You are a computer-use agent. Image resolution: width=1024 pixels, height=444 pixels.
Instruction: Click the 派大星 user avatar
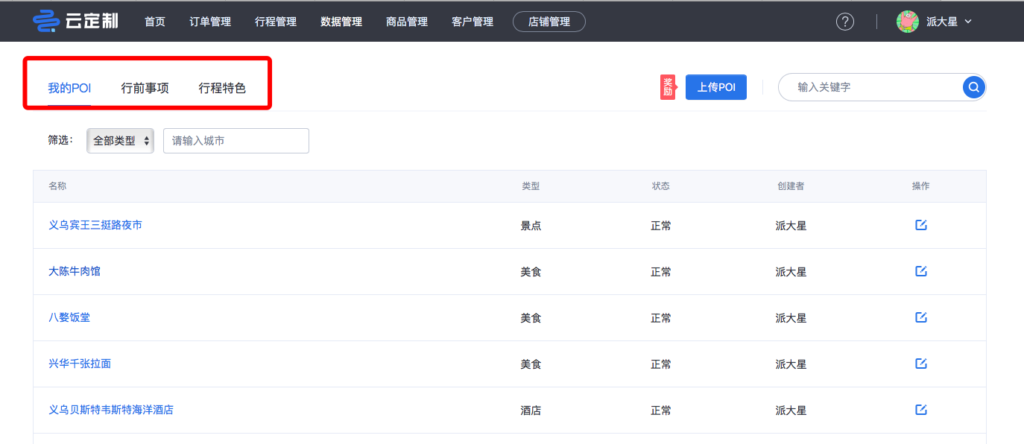tap(908, 22)
